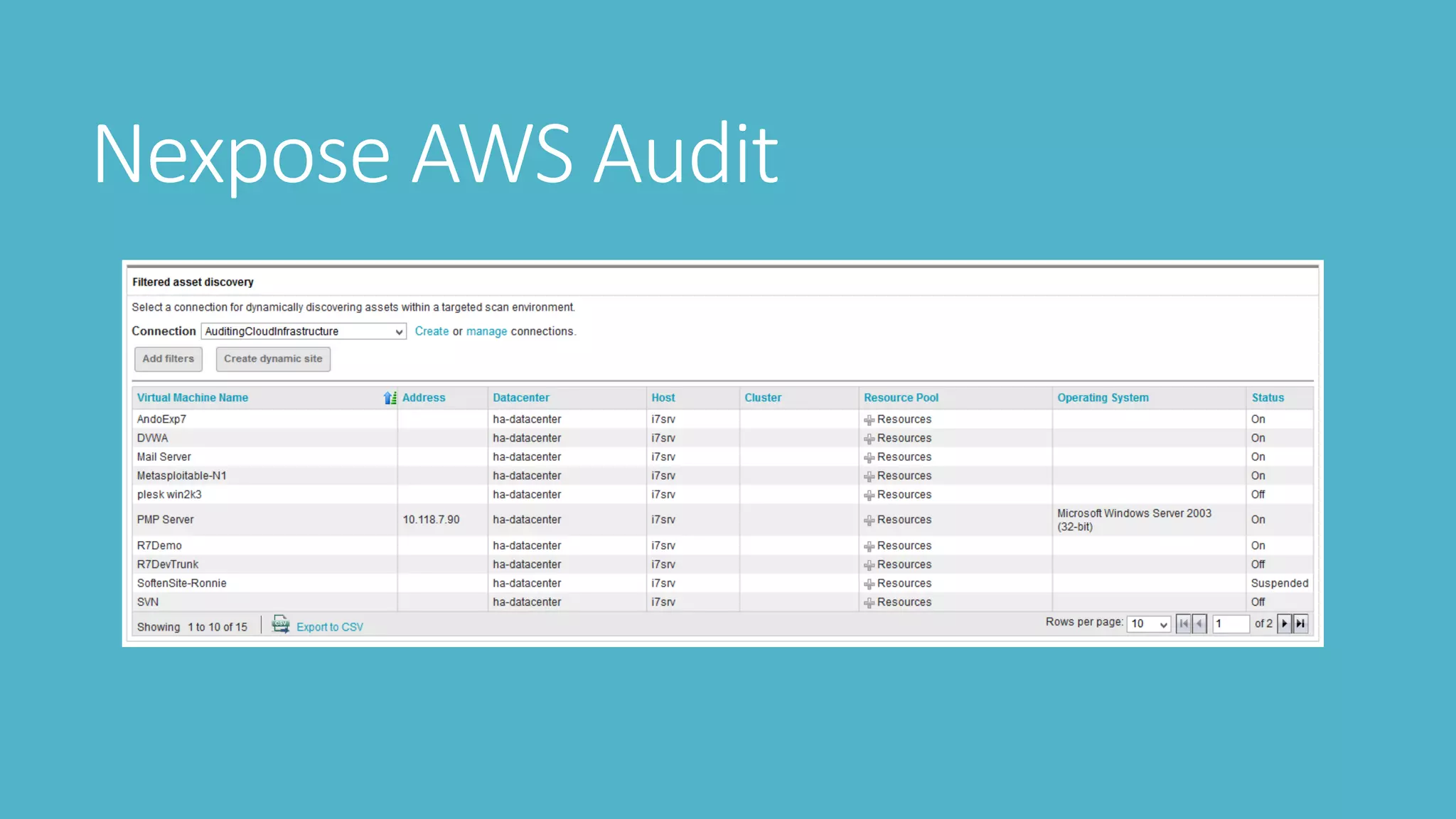Click Showing 1 to 10 of 15 text
This screenshot has width=1456, height=819.
(x=192, y=627)
